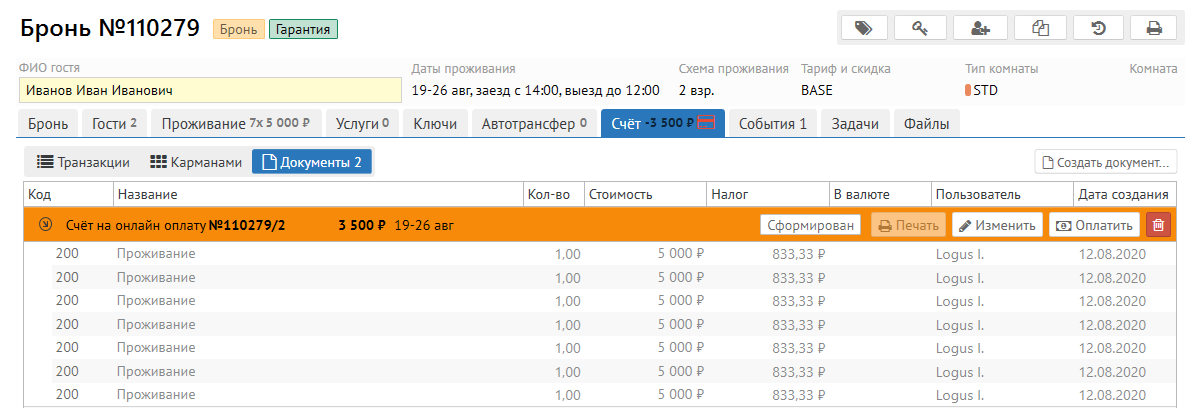
Task: Select the Счёт tab
Action: coord(663,124)
